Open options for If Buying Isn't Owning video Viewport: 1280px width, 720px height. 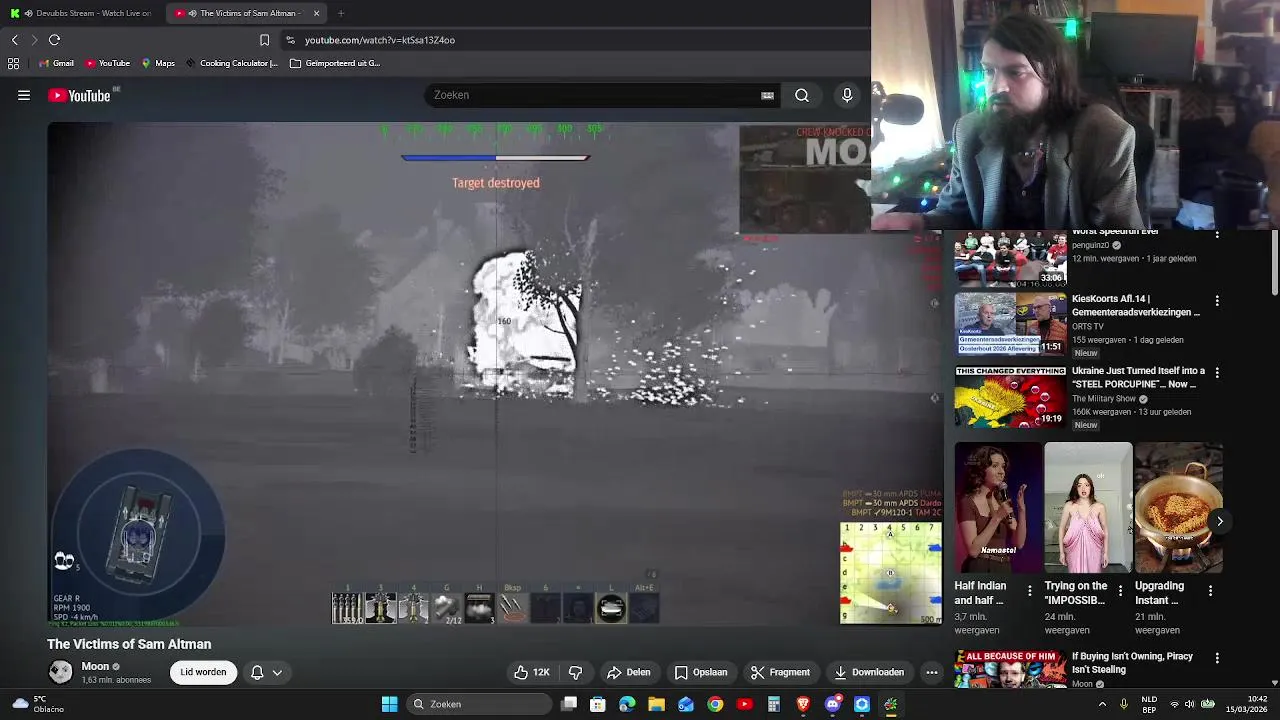pos(1217,658)
